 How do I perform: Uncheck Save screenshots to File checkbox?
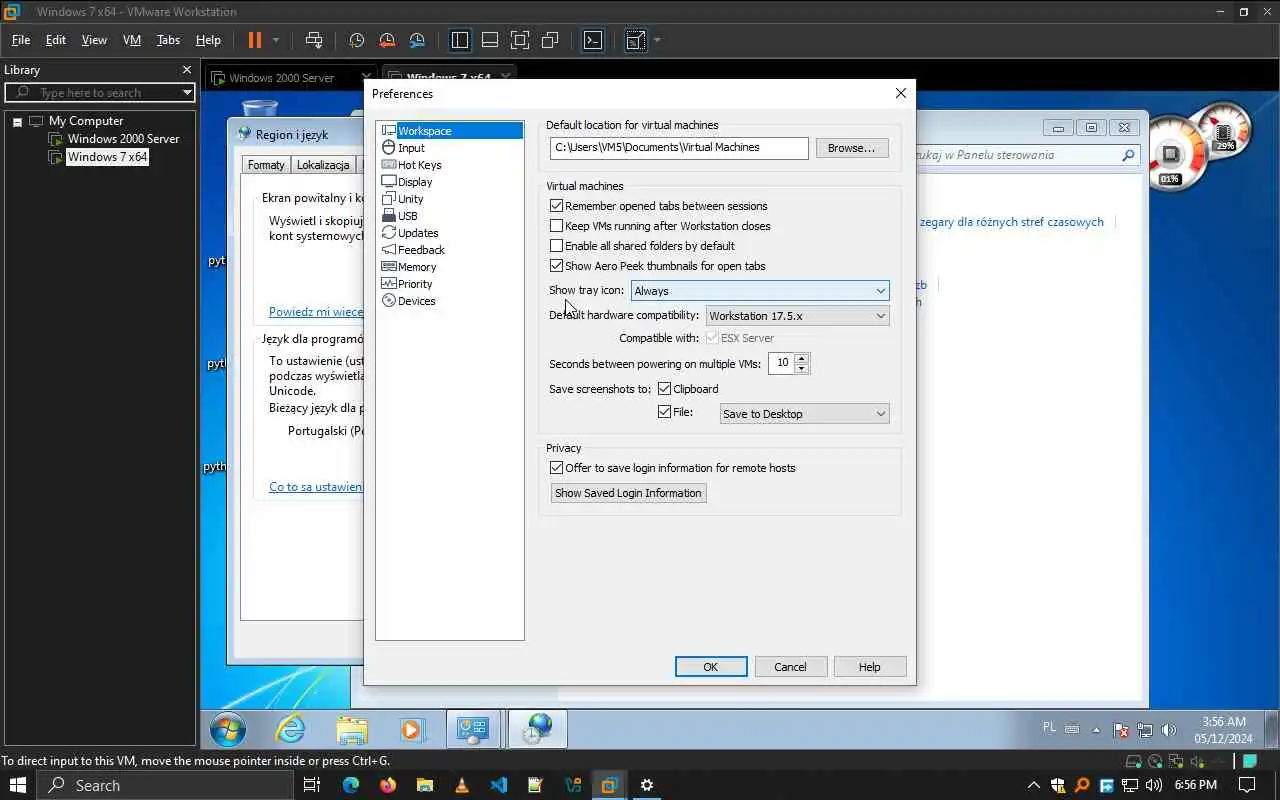point(664,412)
